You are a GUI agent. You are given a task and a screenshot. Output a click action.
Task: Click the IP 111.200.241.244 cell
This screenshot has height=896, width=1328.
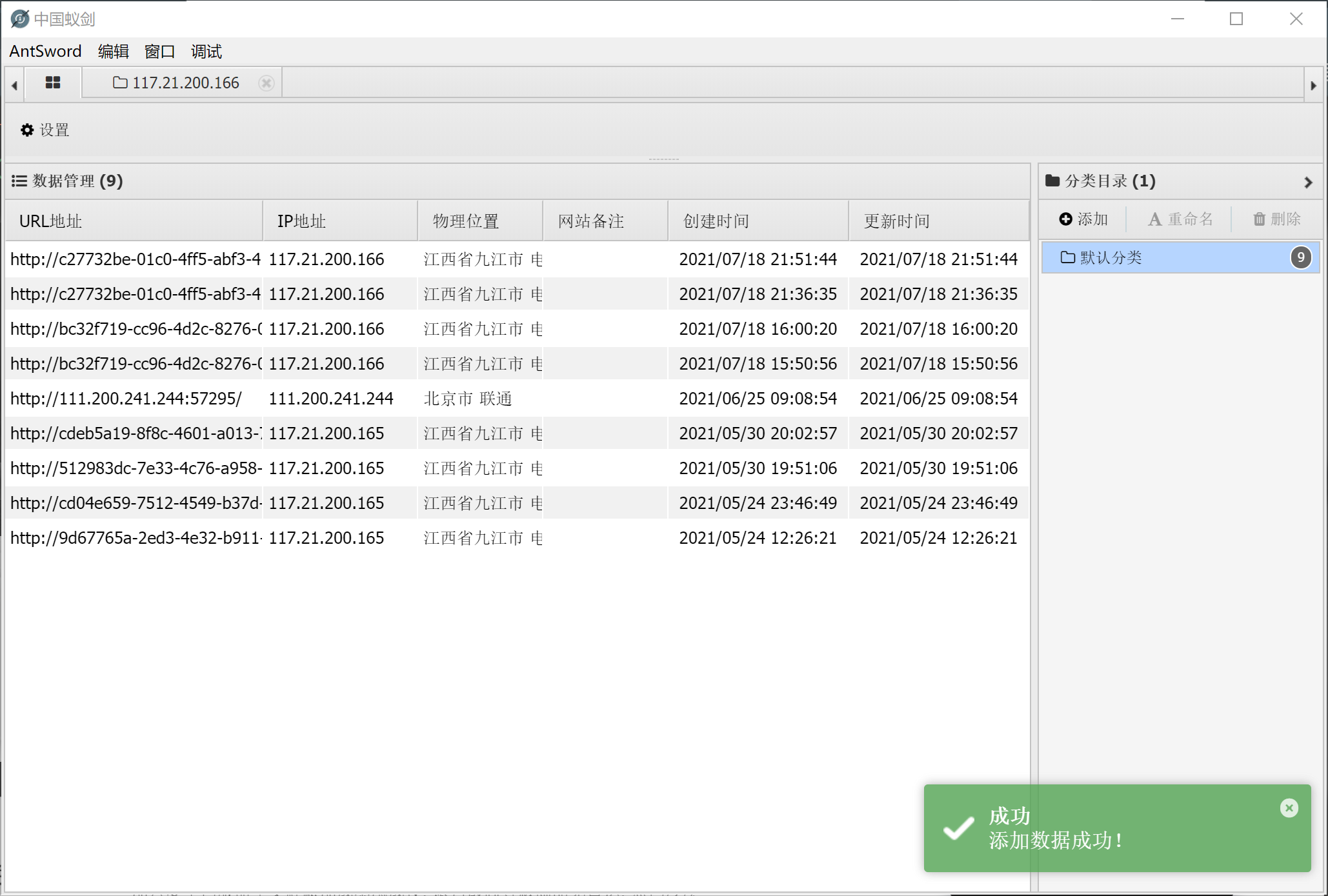331,399
